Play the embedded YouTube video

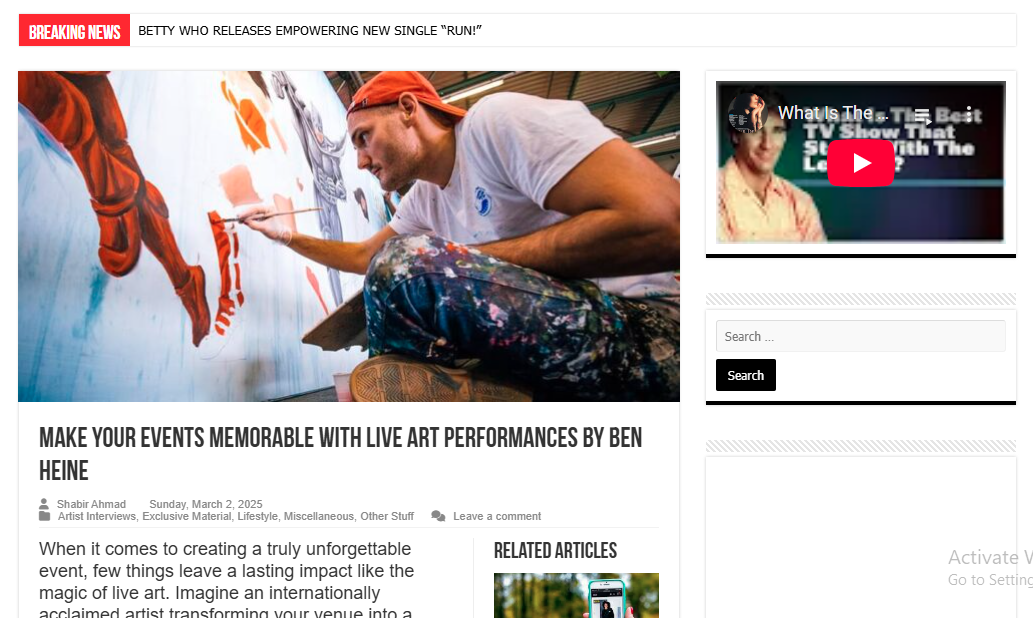click(x=860, y=163)
